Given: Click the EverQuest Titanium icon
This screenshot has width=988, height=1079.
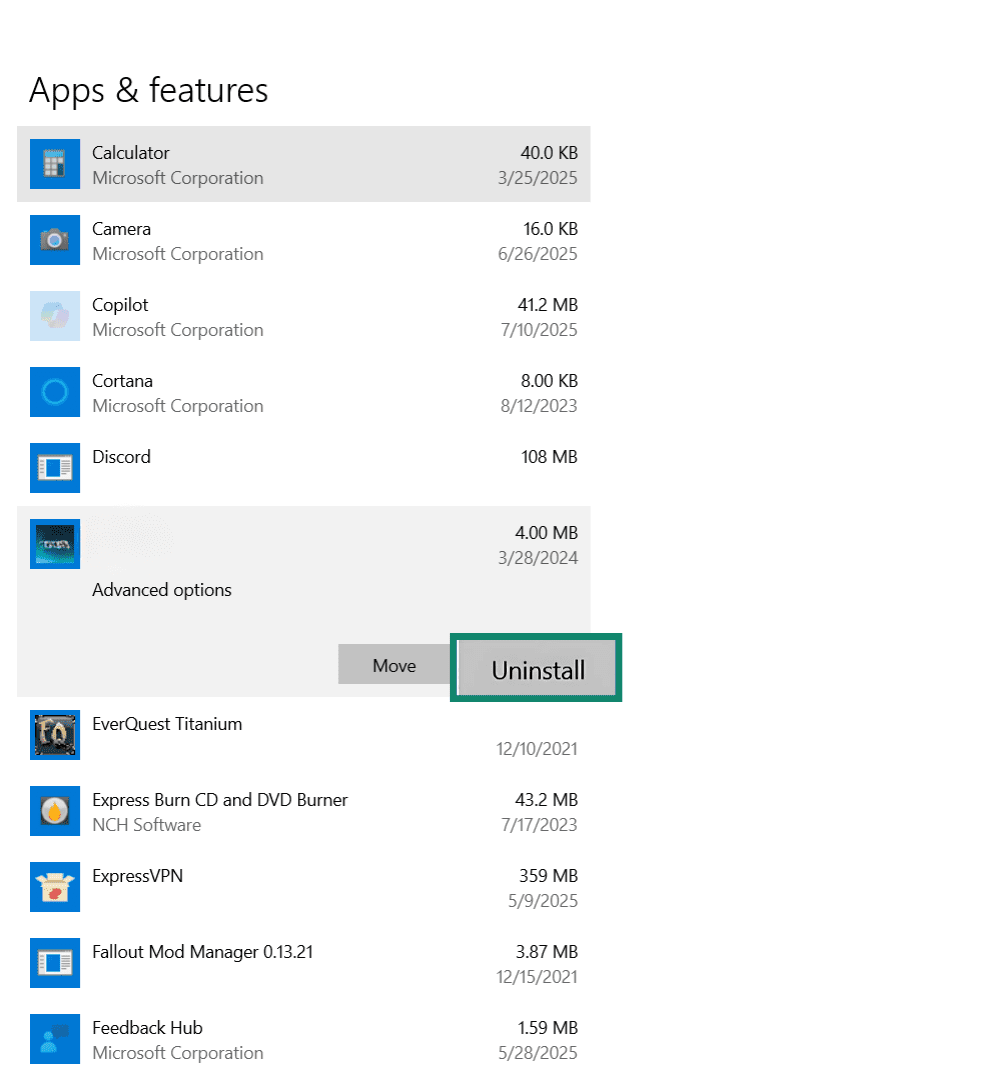Looking at the screenshot, I should click(54, 735).
